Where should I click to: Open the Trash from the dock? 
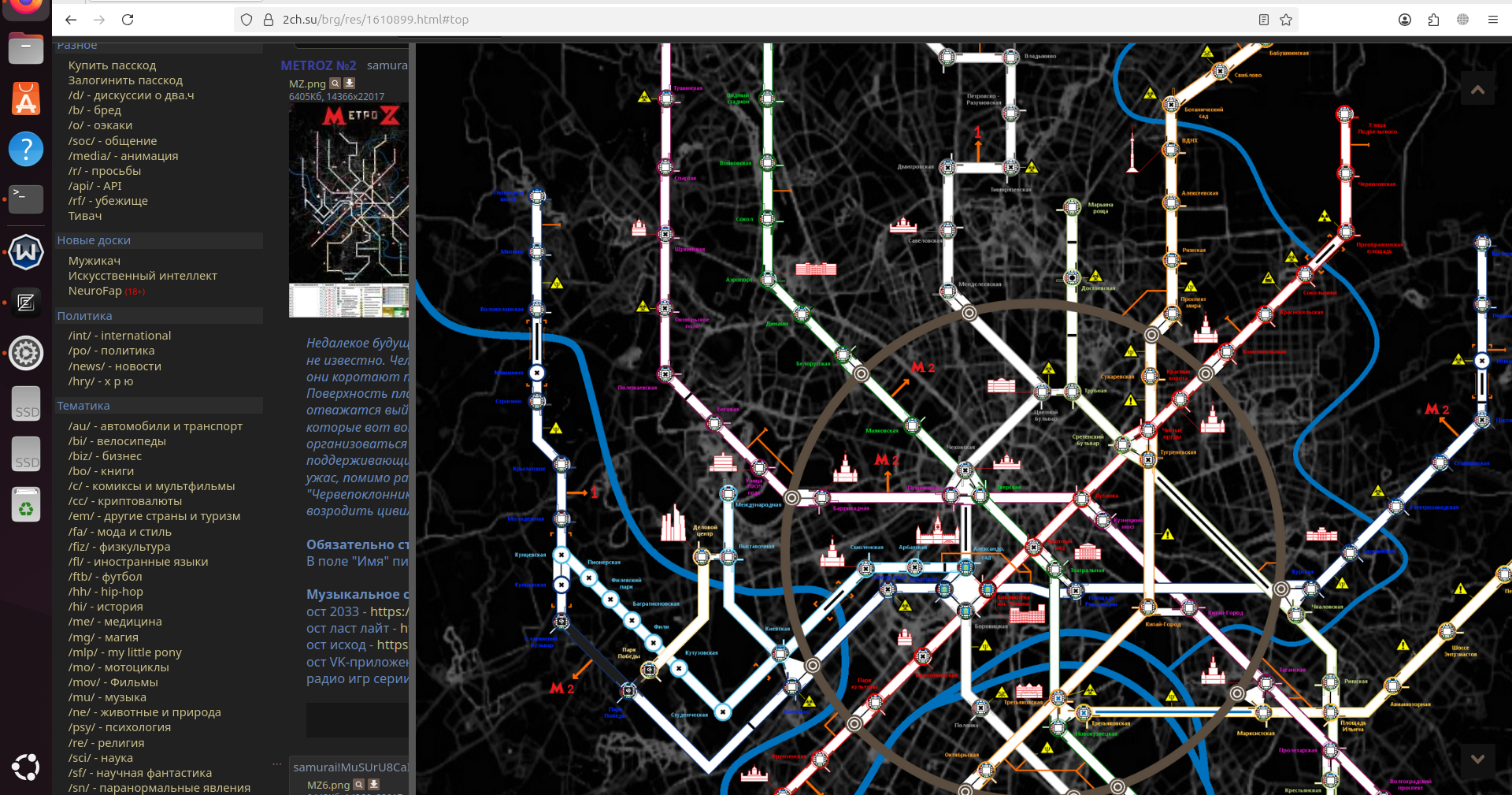pos(26,504)
